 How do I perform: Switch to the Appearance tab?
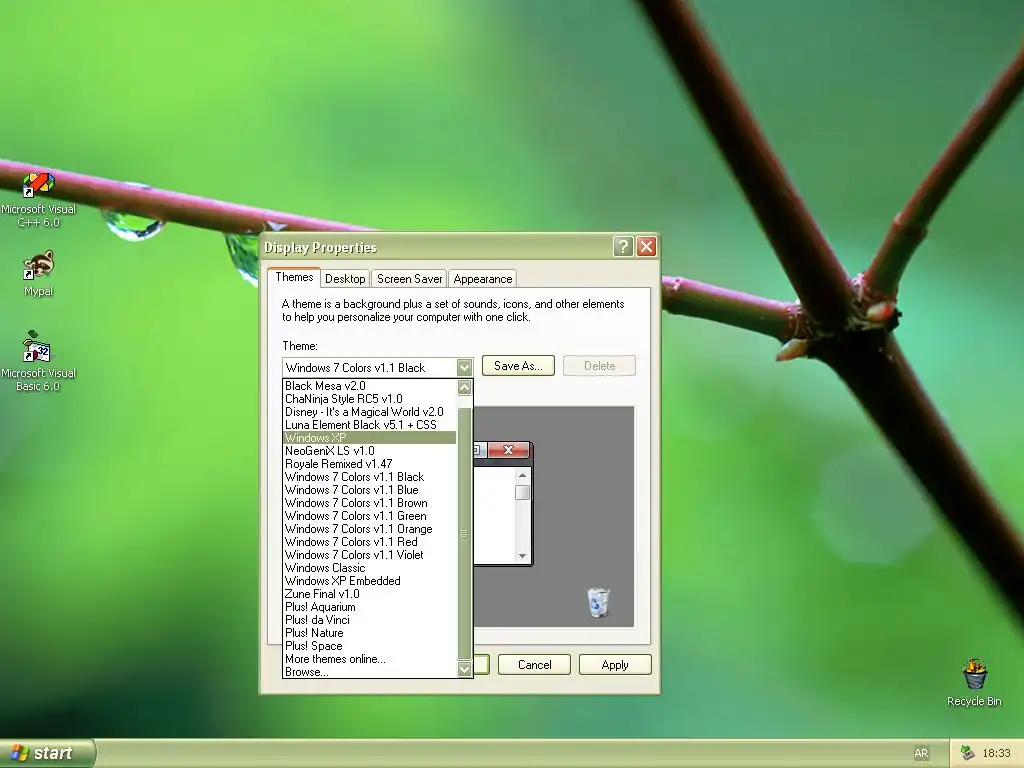pos(483,279)
